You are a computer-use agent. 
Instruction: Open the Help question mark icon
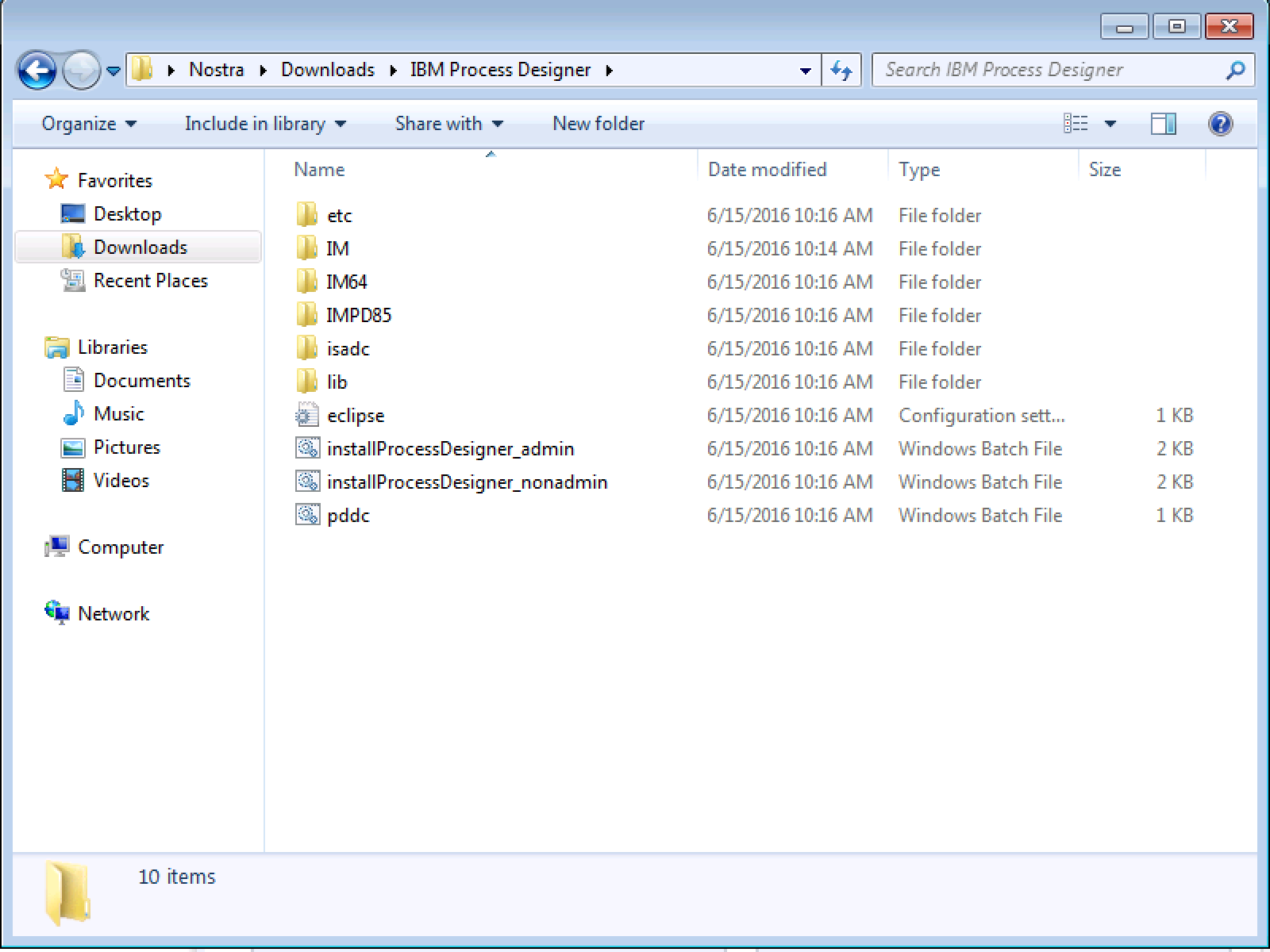coord(1220,124)
